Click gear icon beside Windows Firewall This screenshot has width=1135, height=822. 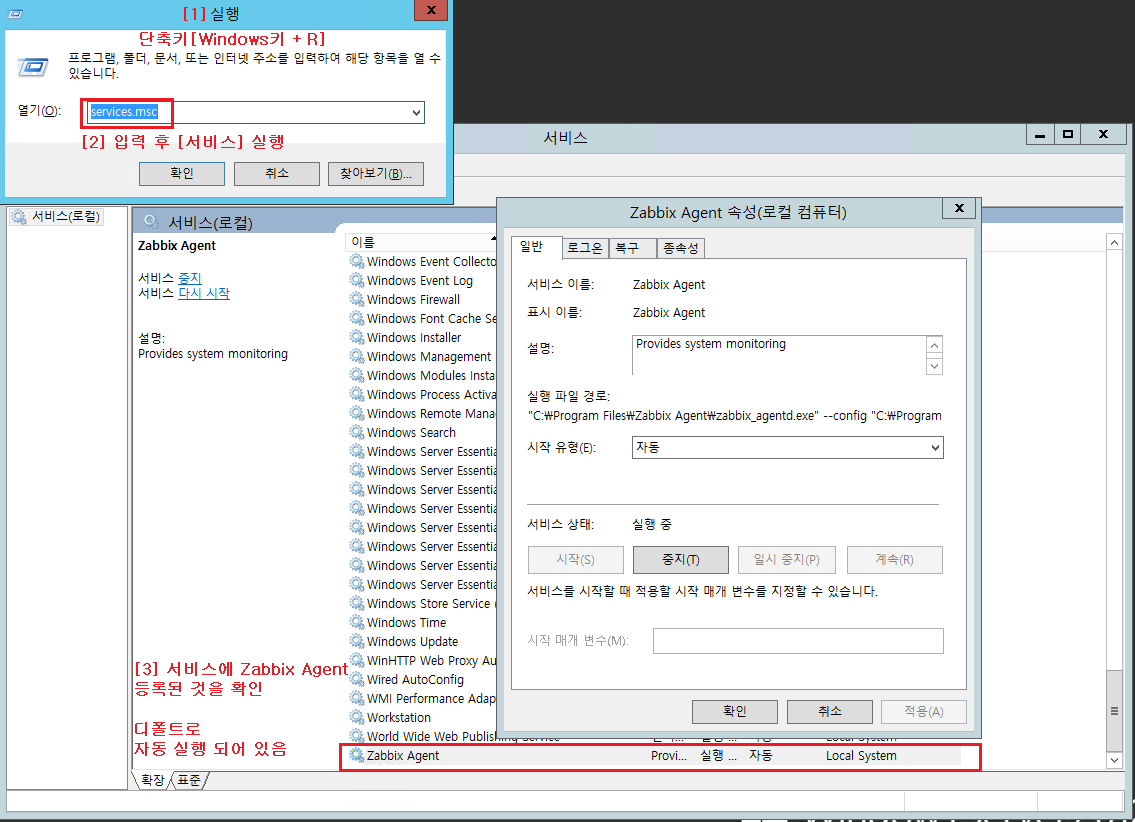357,299
